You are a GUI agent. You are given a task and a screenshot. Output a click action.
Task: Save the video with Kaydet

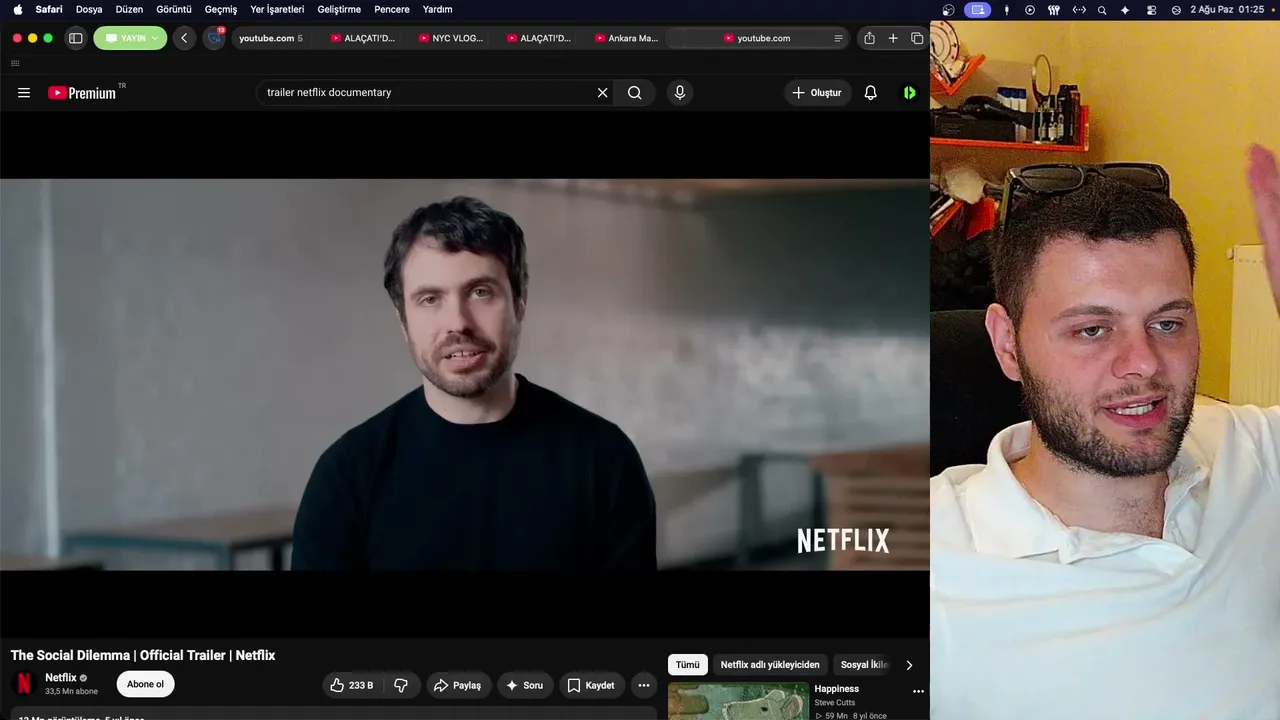(592, 685)
